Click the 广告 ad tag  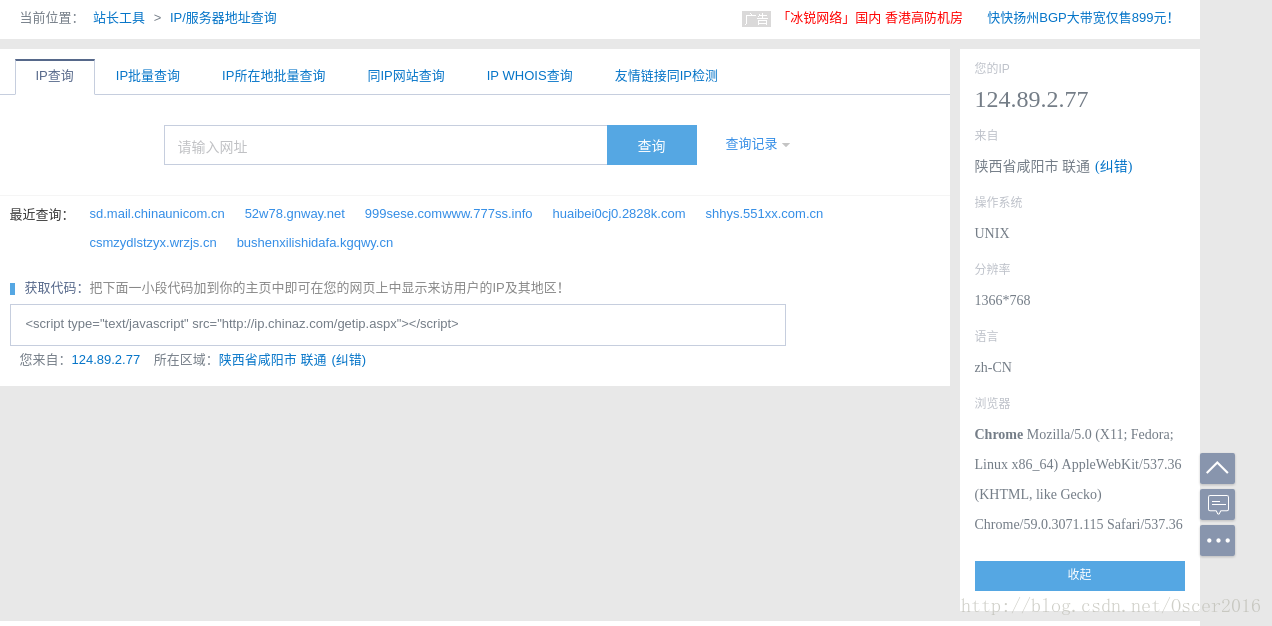pos(756,19)
